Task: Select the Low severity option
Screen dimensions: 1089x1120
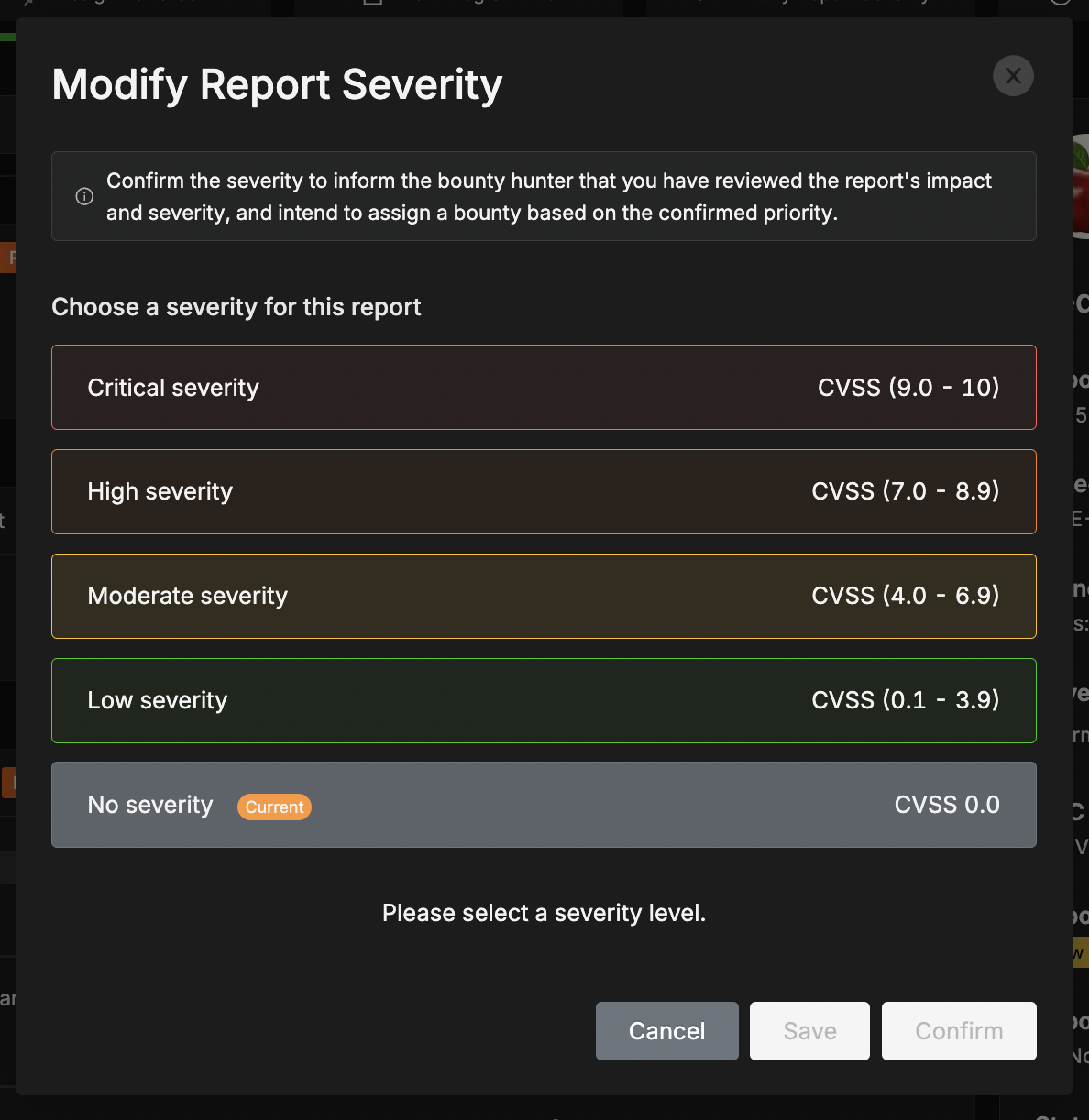Action: (544, 701)
